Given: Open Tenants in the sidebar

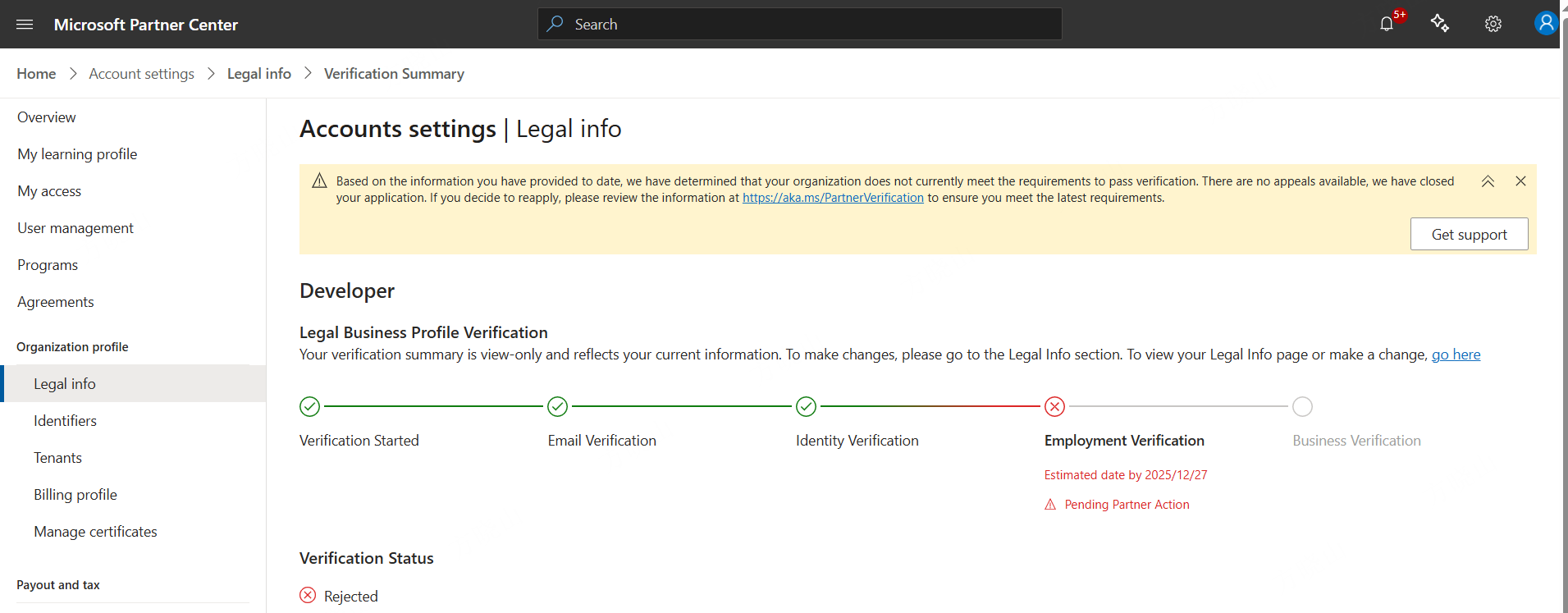Looking at the screenshot, I should tap(57, 458).
